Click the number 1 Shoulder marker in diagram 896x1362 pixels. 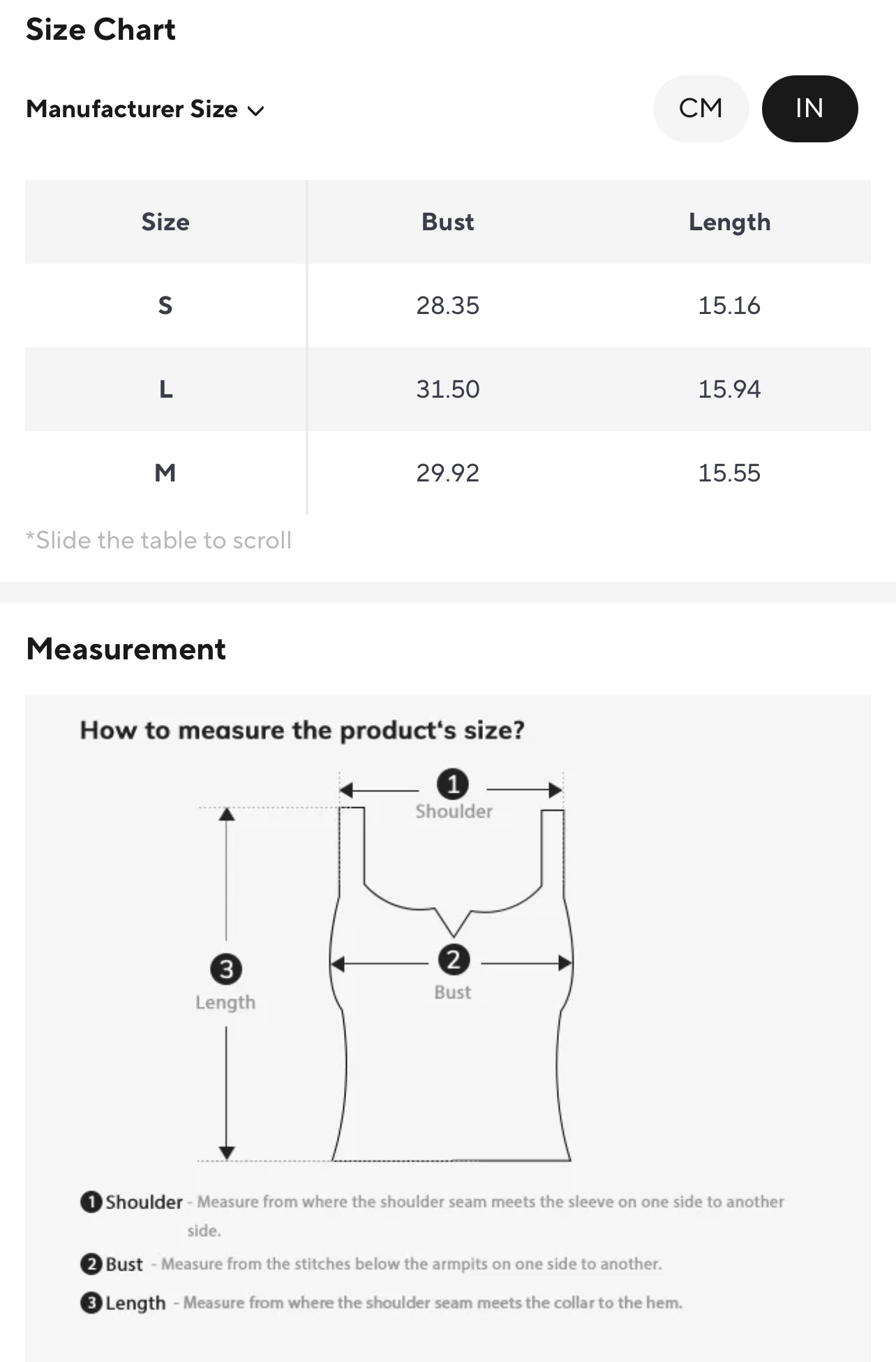tap(453, 784)
